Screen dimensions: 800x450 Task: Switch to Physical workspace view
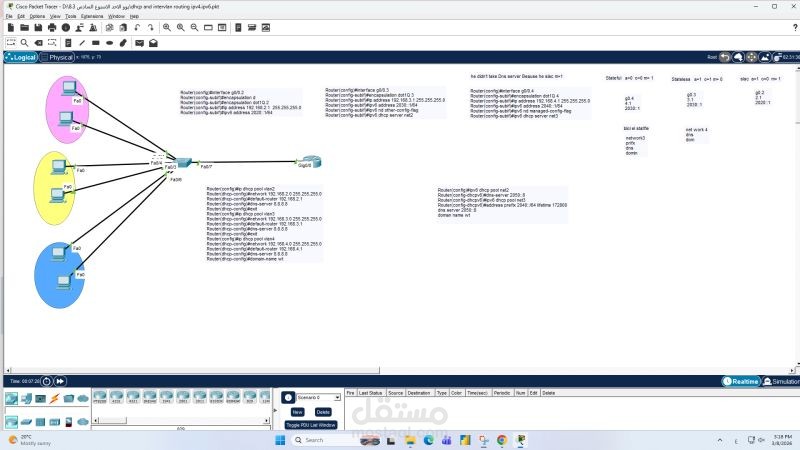pos(57,57)
